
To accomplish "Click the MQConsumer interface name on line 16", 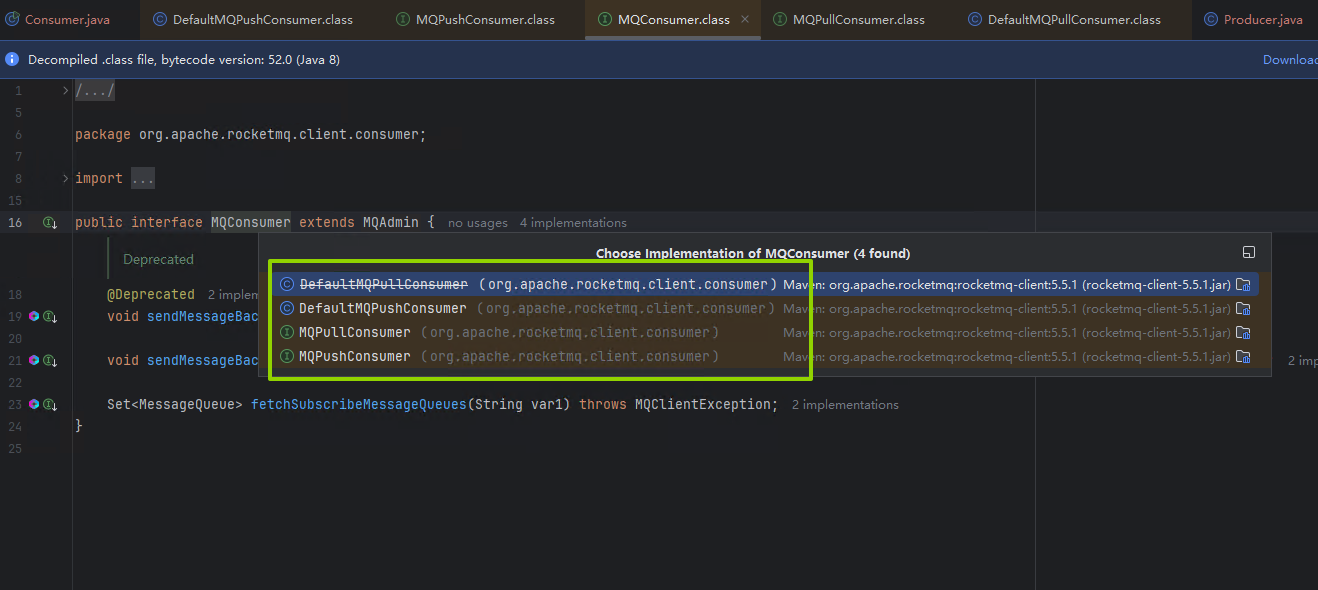I will coord(251,222).
